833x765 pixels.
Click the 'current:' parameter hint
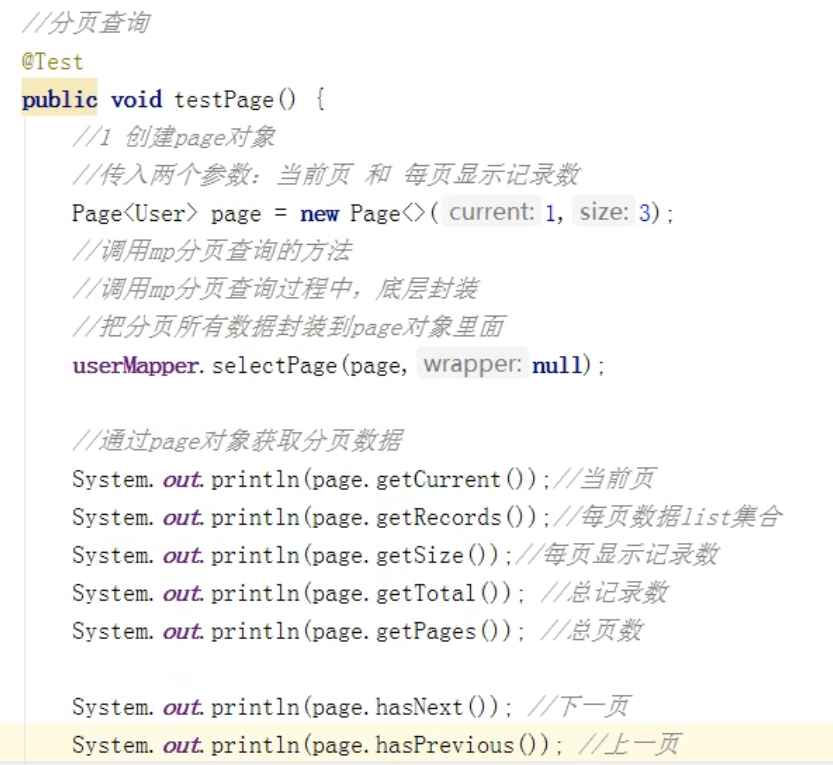[491, 212]
